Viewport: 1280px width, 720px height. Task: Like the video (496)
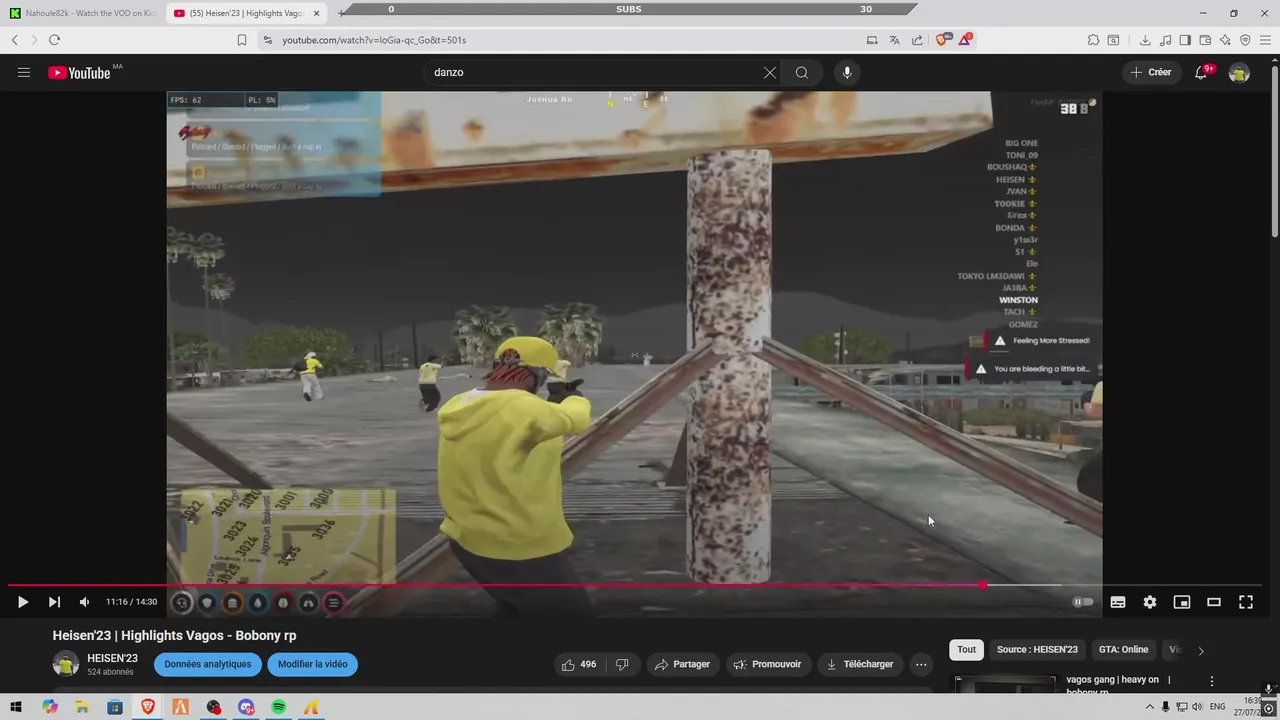579,664
